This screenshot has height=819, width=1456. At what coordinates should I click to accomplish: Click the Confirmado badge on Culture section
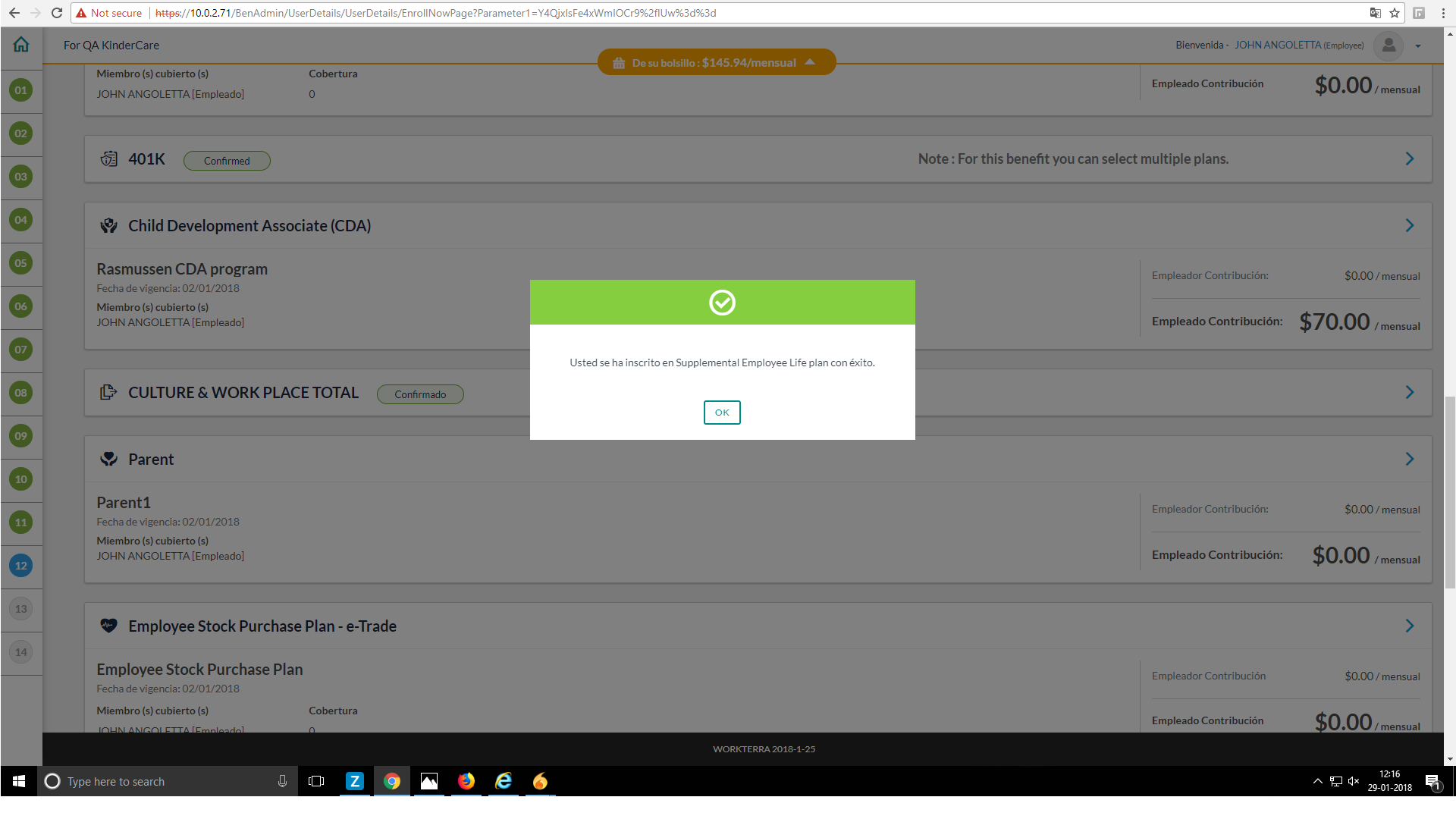(x=420, y=394)
